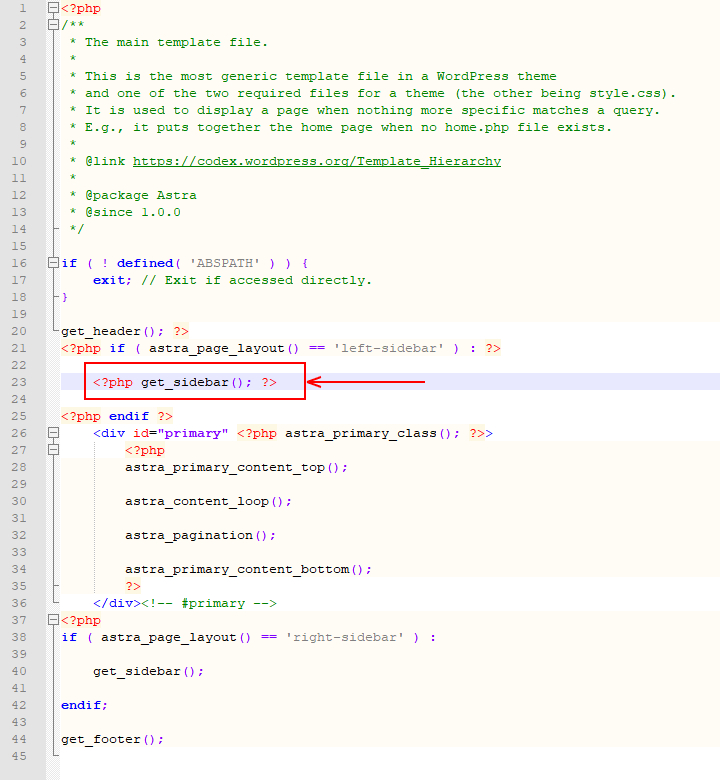Click 'get_header();' on line 20

click(x=112, y=332)
